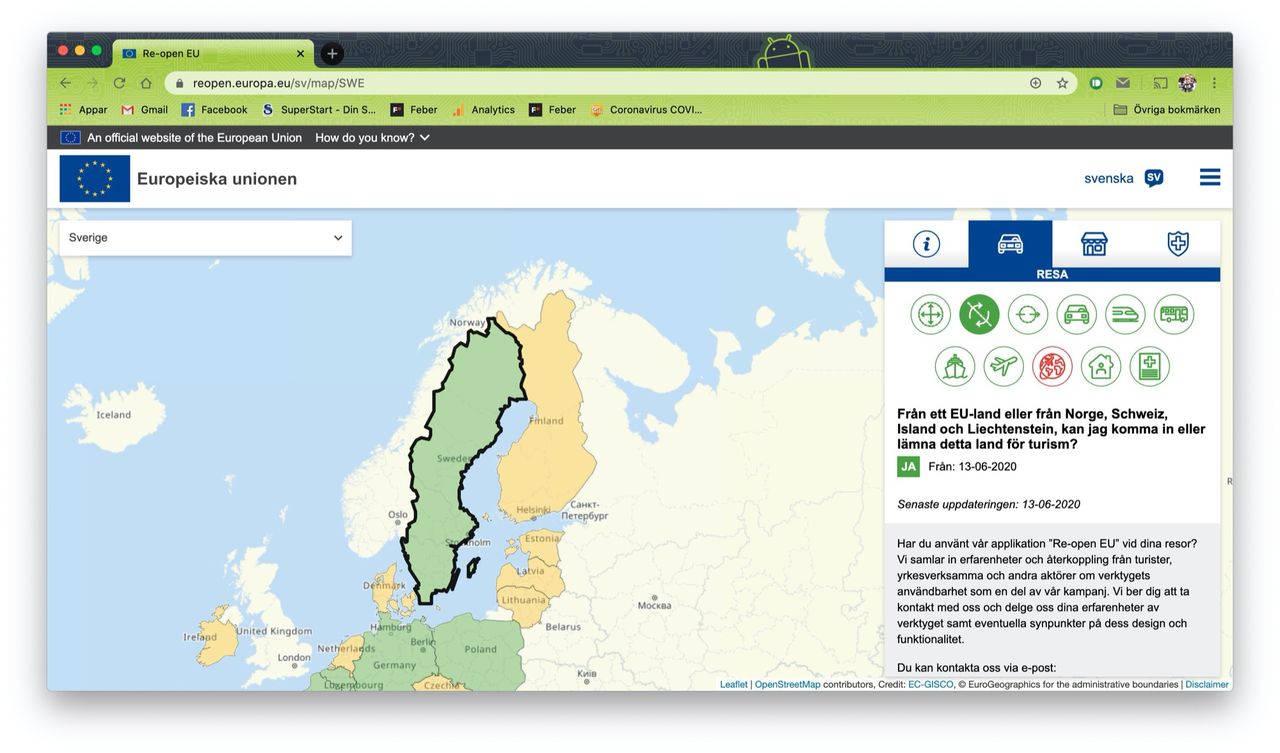Close the Re-open EU tab
1280x753 pixels.
coord(300,54)
